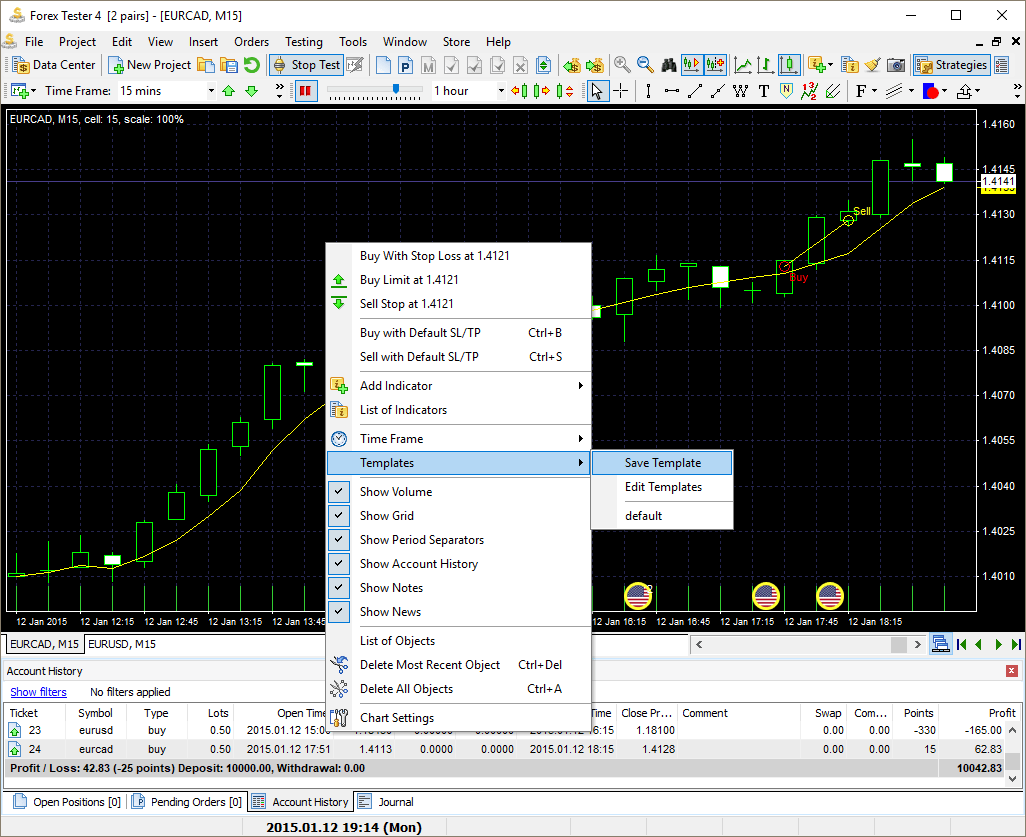The width and height of the screenshot is (1026, 837).
Task: Expand the Fibonacci tools dropdown arrow
Action: 875,91
